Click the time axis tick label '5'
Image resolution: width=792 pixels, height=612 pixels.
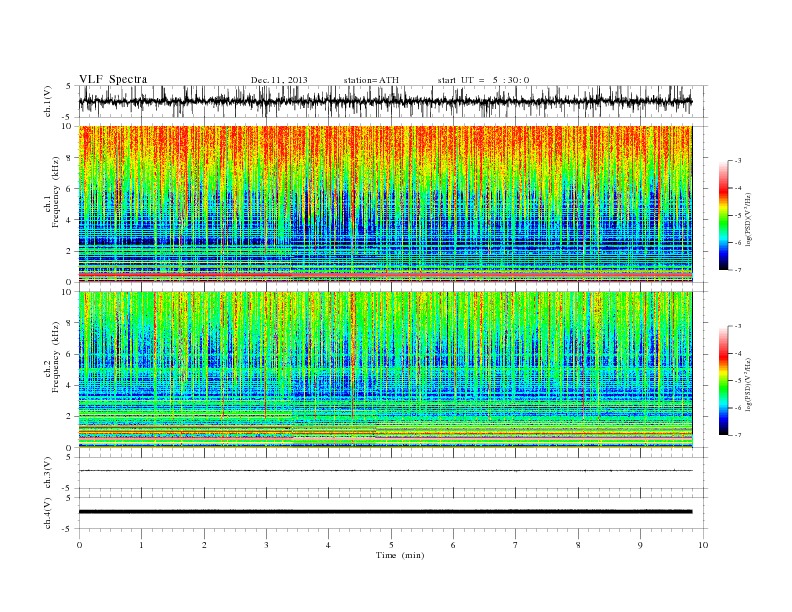click(x=391, y=545)
